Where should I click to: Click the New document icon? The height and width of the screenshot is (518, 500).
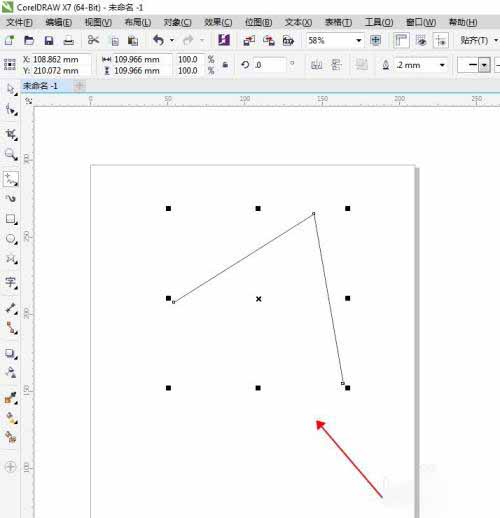pyautogui.click(x=9, y=41)
